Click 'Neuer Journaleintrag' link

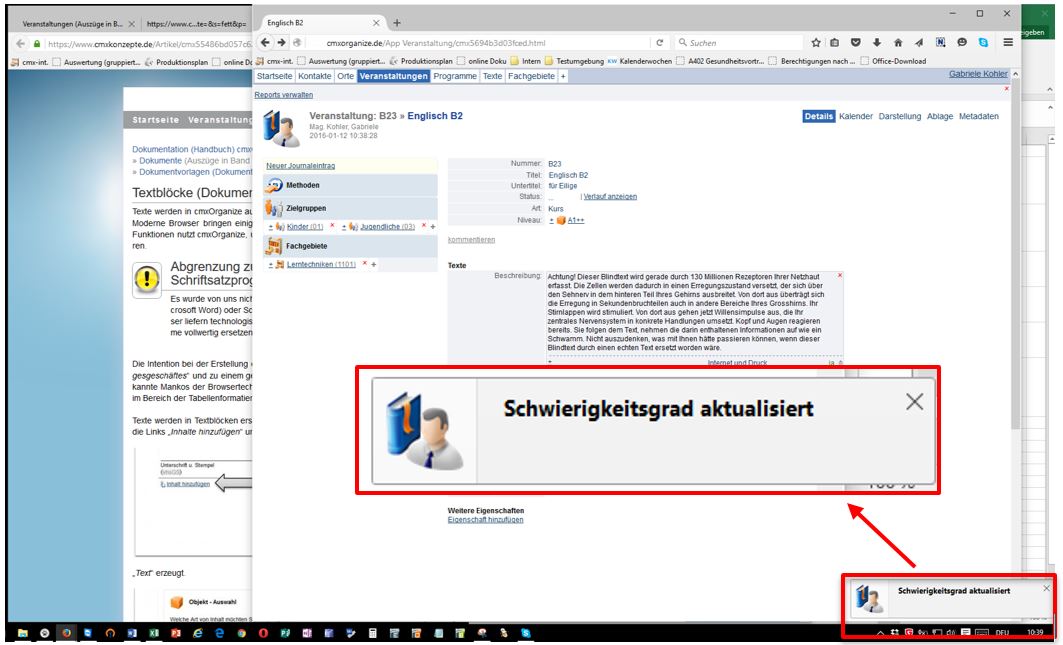(x=300, y=165)
